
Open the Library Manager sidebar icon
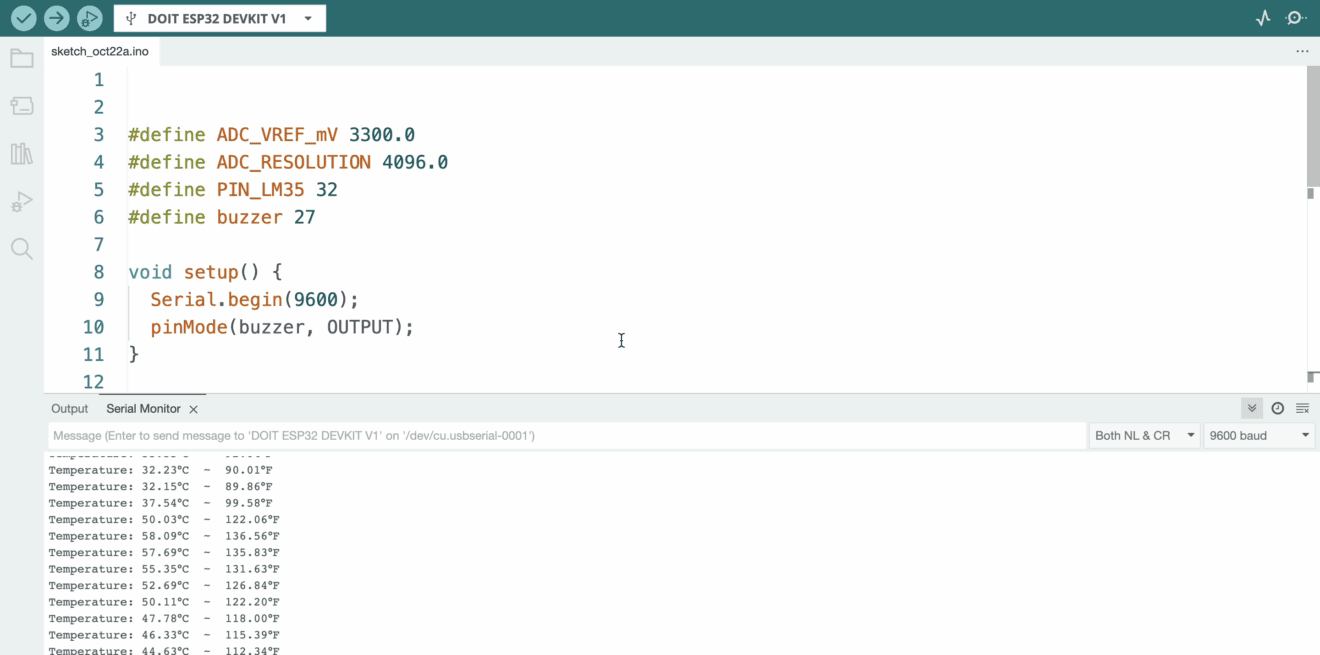(21, 153)
